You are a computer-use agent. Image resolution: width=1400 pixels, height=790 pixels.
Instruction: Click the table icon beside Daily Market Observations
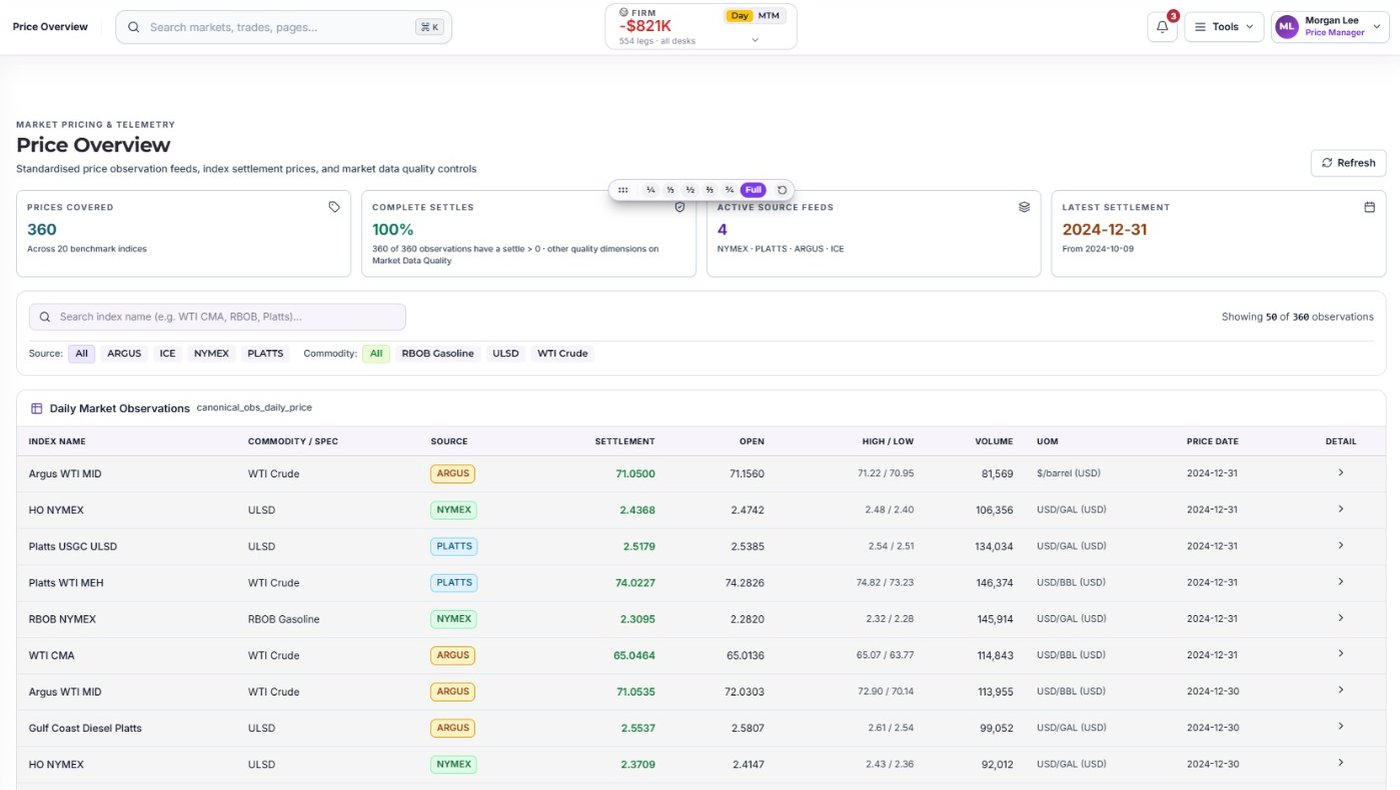tap(37, 408)
